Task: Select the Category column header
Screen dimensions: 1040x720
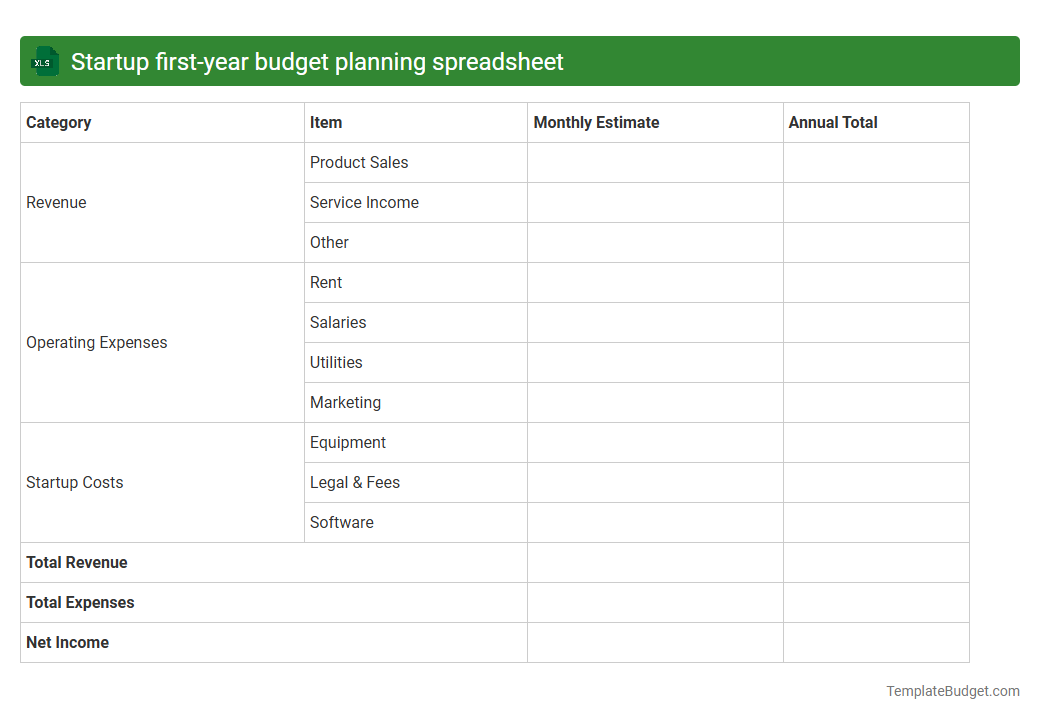Action: click(x=59, y=122)
